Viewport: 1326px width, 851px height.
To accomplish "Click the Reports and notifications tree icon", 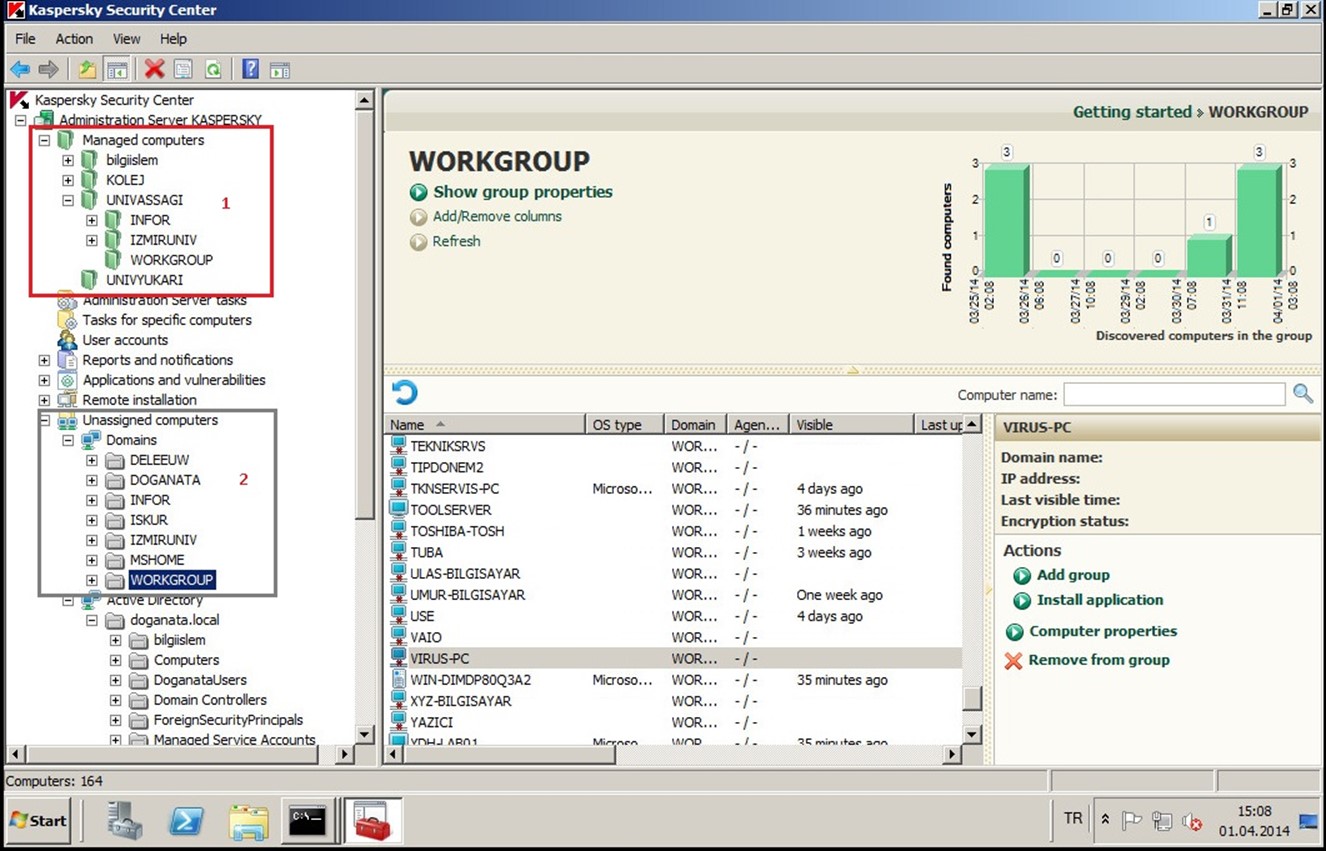I will [67, 360].
